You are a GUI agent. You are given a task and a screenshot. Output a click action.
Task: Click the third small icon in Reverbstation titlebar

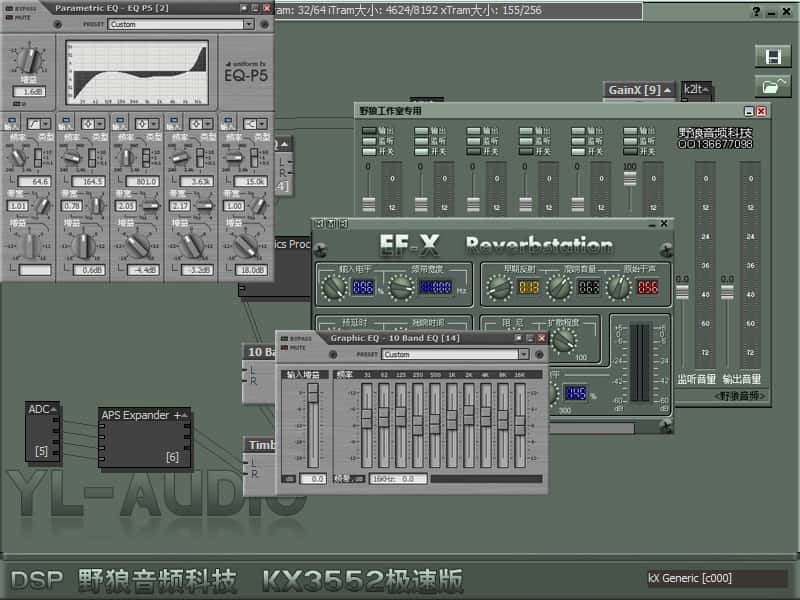(343, 223)
